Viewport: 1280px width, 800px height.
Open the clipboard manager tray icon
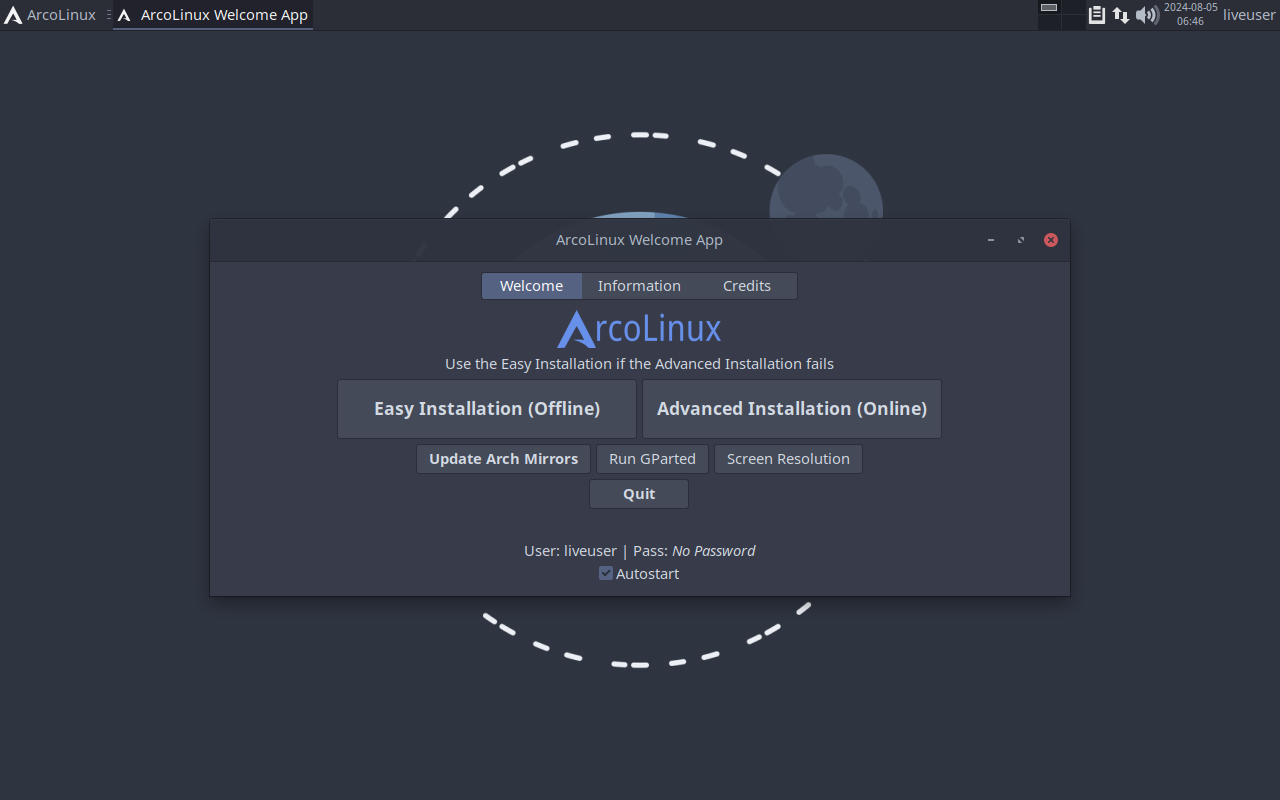coord(1097,15)
